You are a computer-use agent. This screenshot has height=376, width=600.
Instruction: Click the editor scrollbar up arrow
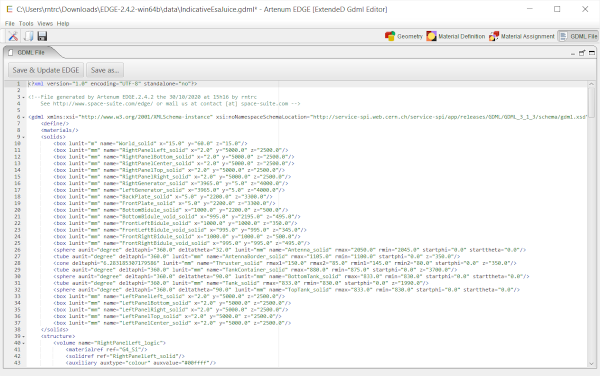[592, 84]
